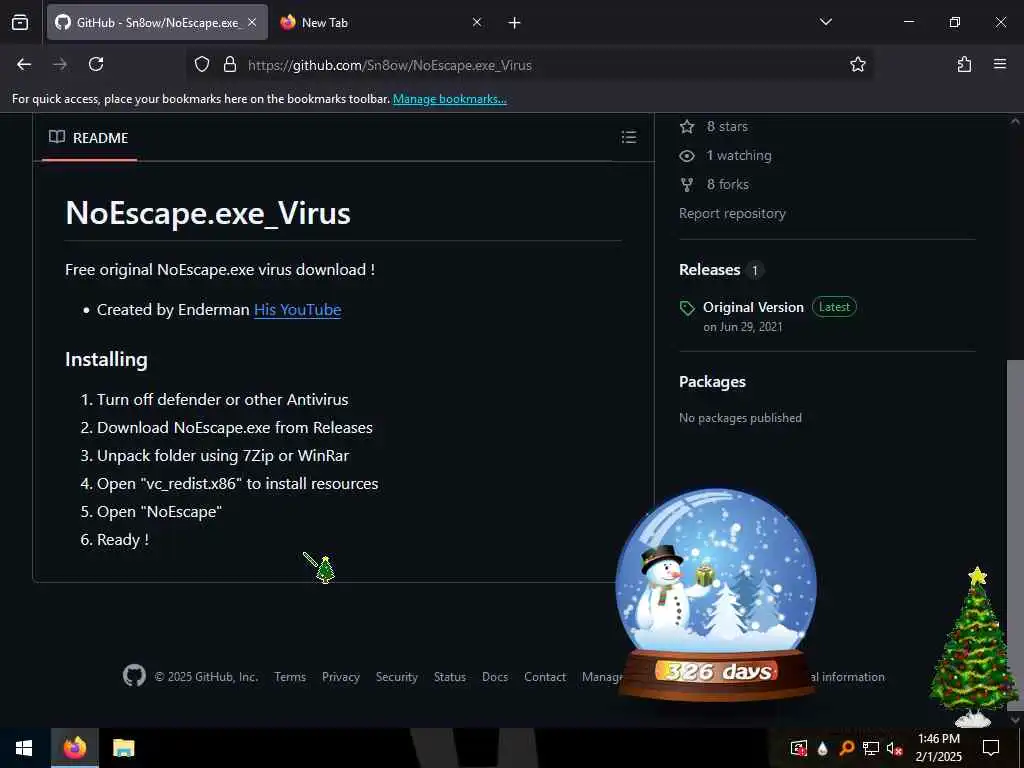Click the 'NoEscape.exe_Virus' heading
This screenshot has width=1024, height=768.
pyautogui.click(x=208, y=213)
